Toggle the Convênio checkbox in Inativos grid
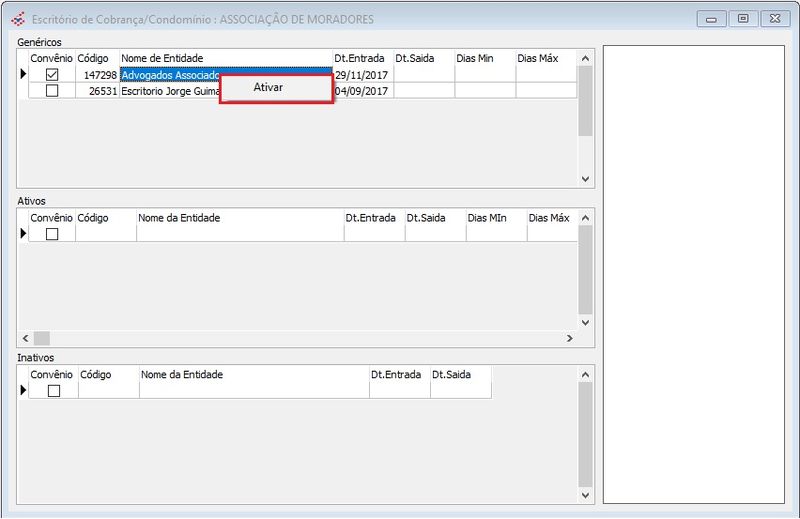800x519 pixels. [x=54, y=391]
